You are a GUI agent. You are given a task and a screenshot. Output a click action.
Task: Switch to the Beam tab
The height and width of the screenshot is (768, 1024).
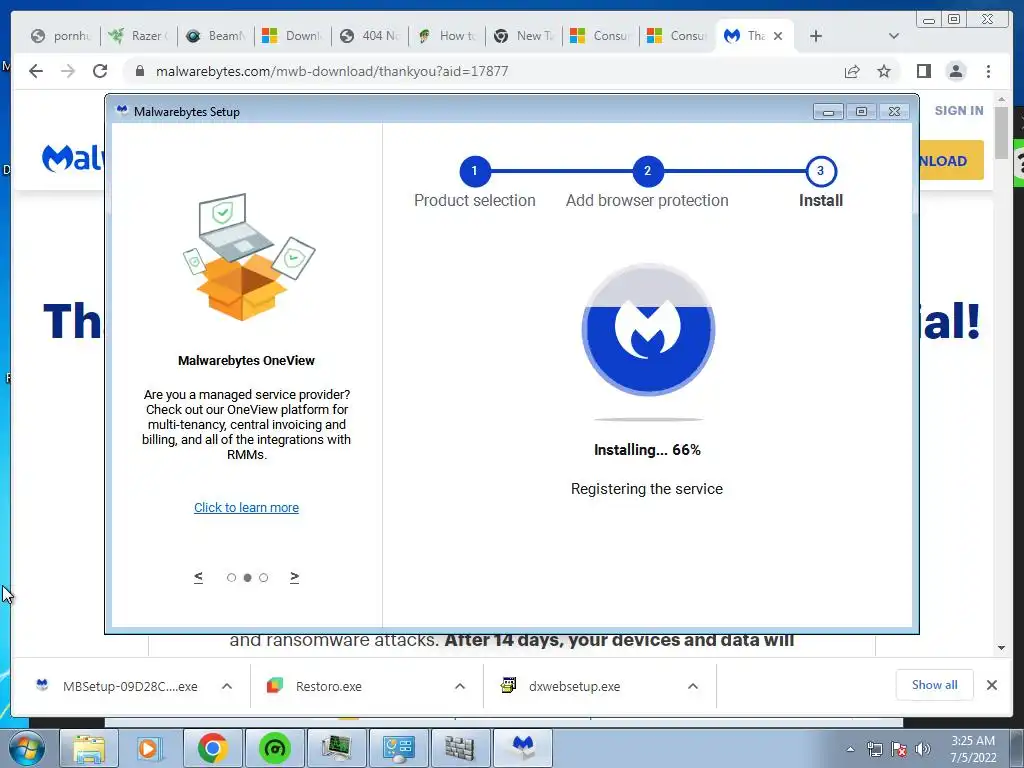(216, 36)
